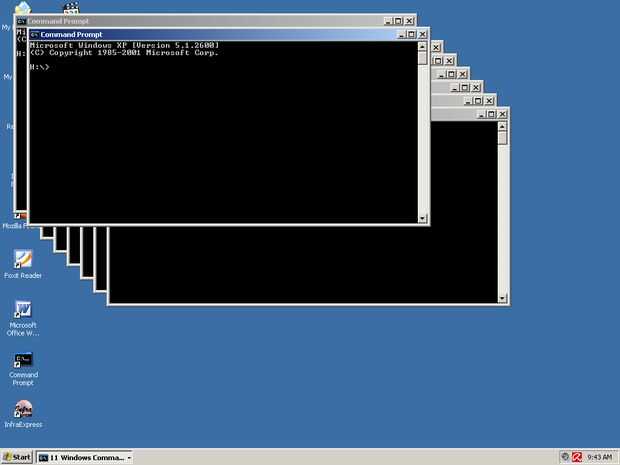Launch the Microsoft Office Word desktop icon
The height and width of the screenshot is (465, 620).
tap(23, 318)
